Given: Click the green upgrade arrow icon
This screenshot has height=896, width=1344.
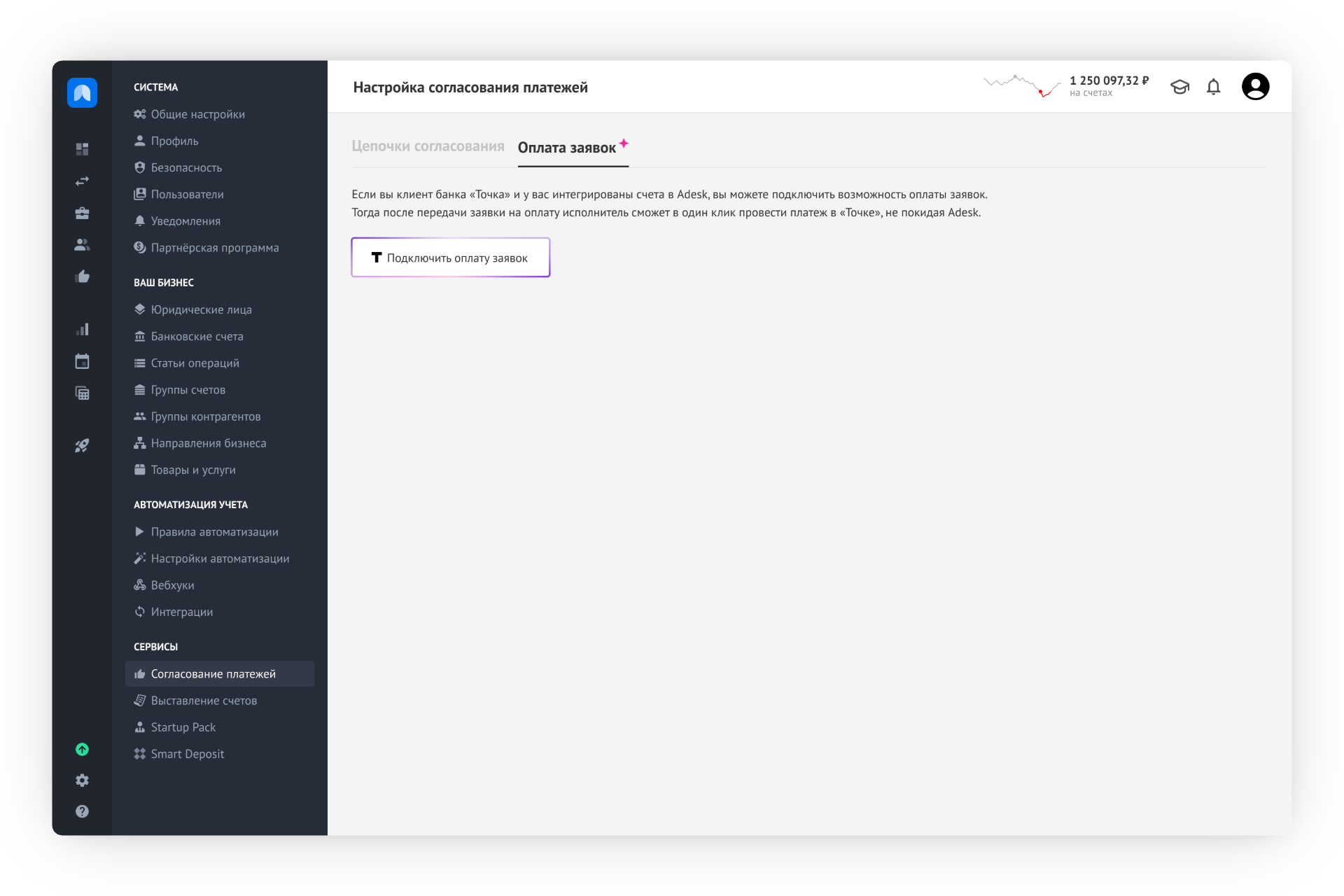Looking at the screenshot, I should coord(82,749).
